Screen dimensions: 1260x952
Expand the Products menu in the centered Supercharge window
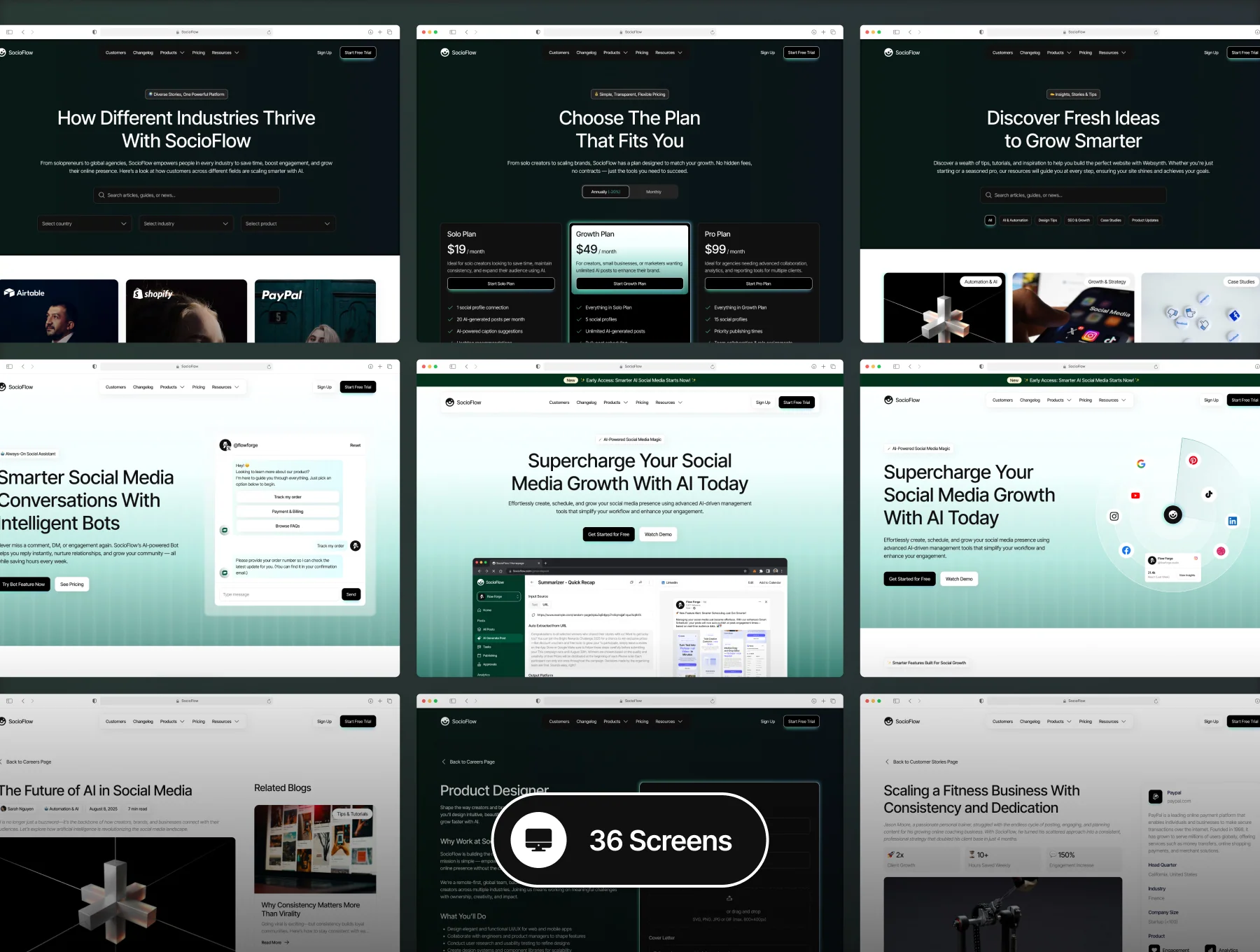pyautogui.click(x=616, y=402)
